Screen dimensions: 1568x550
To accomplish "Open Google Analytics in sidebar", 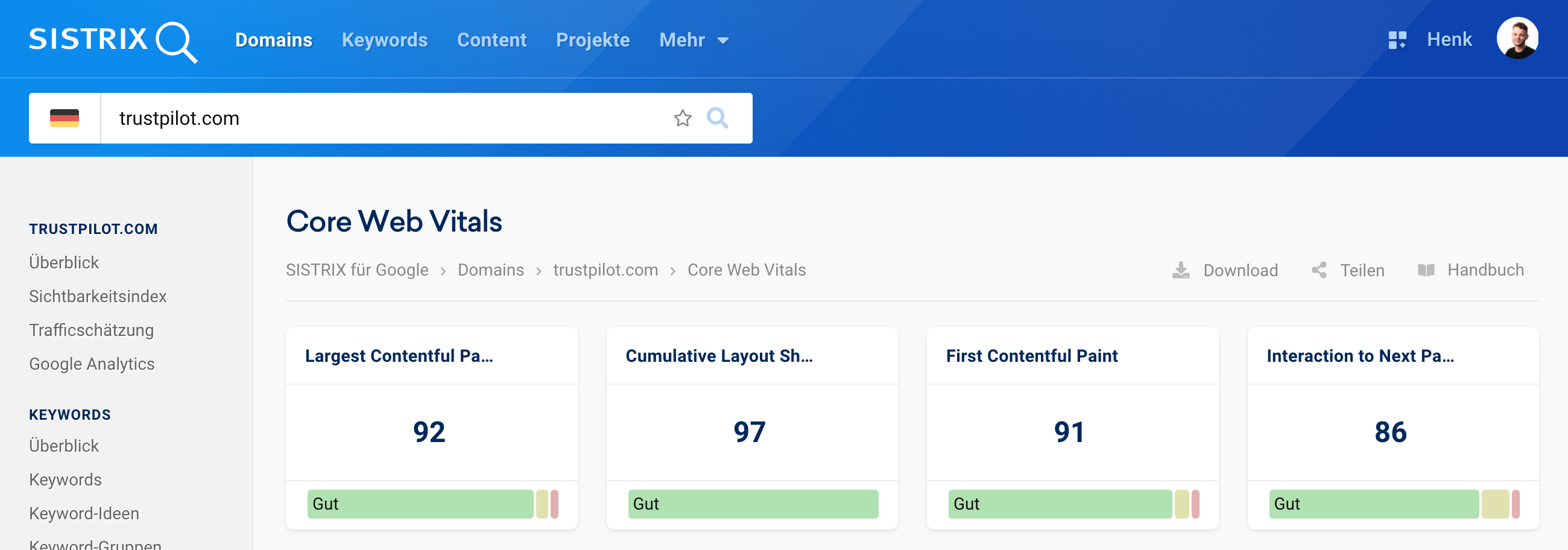I will pyautogui.click(x=92, y=364).
